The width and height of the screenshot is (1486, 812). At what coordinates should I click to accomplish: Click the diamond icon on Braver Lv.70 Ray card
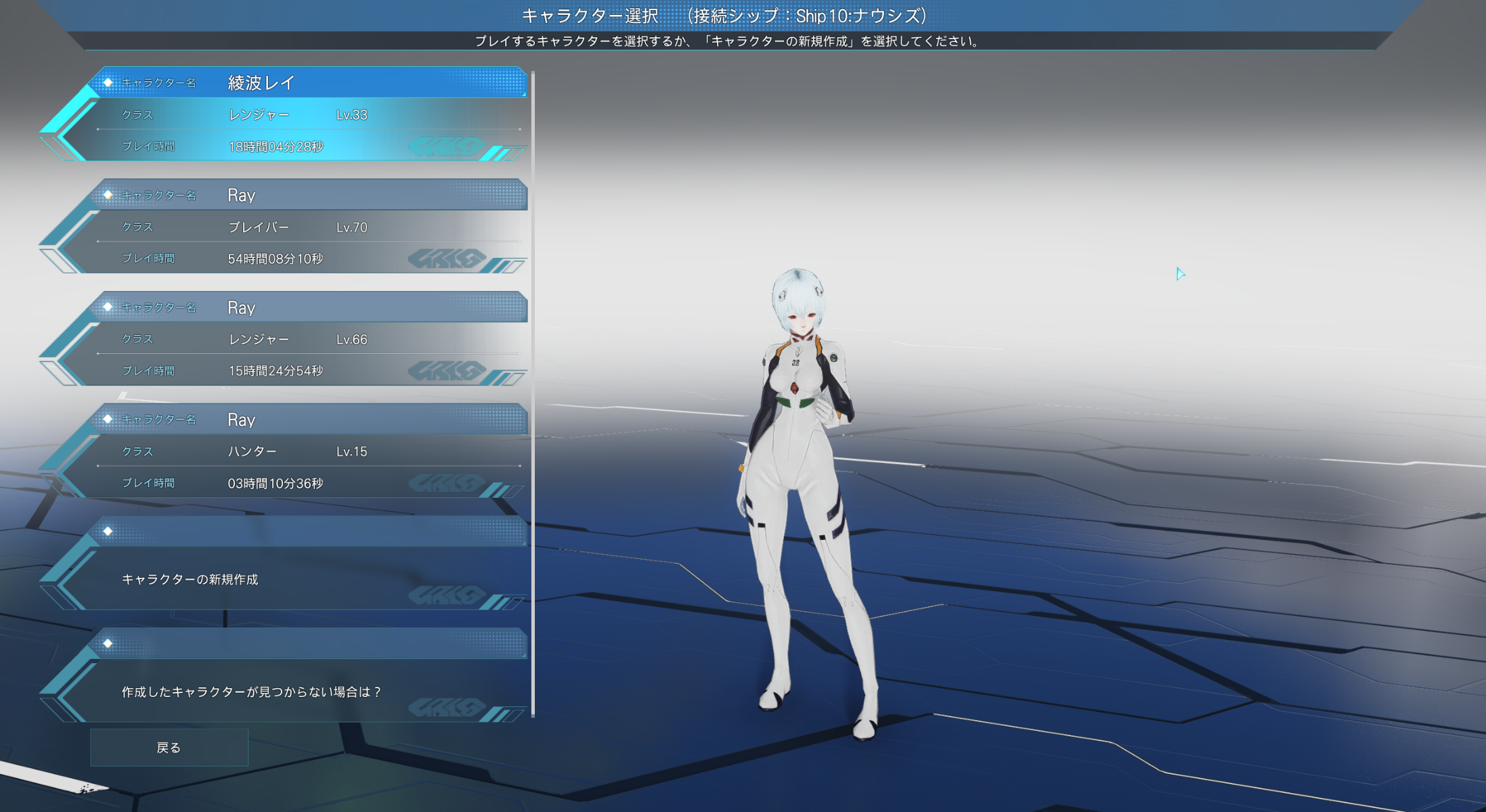(x=108, y=195)
